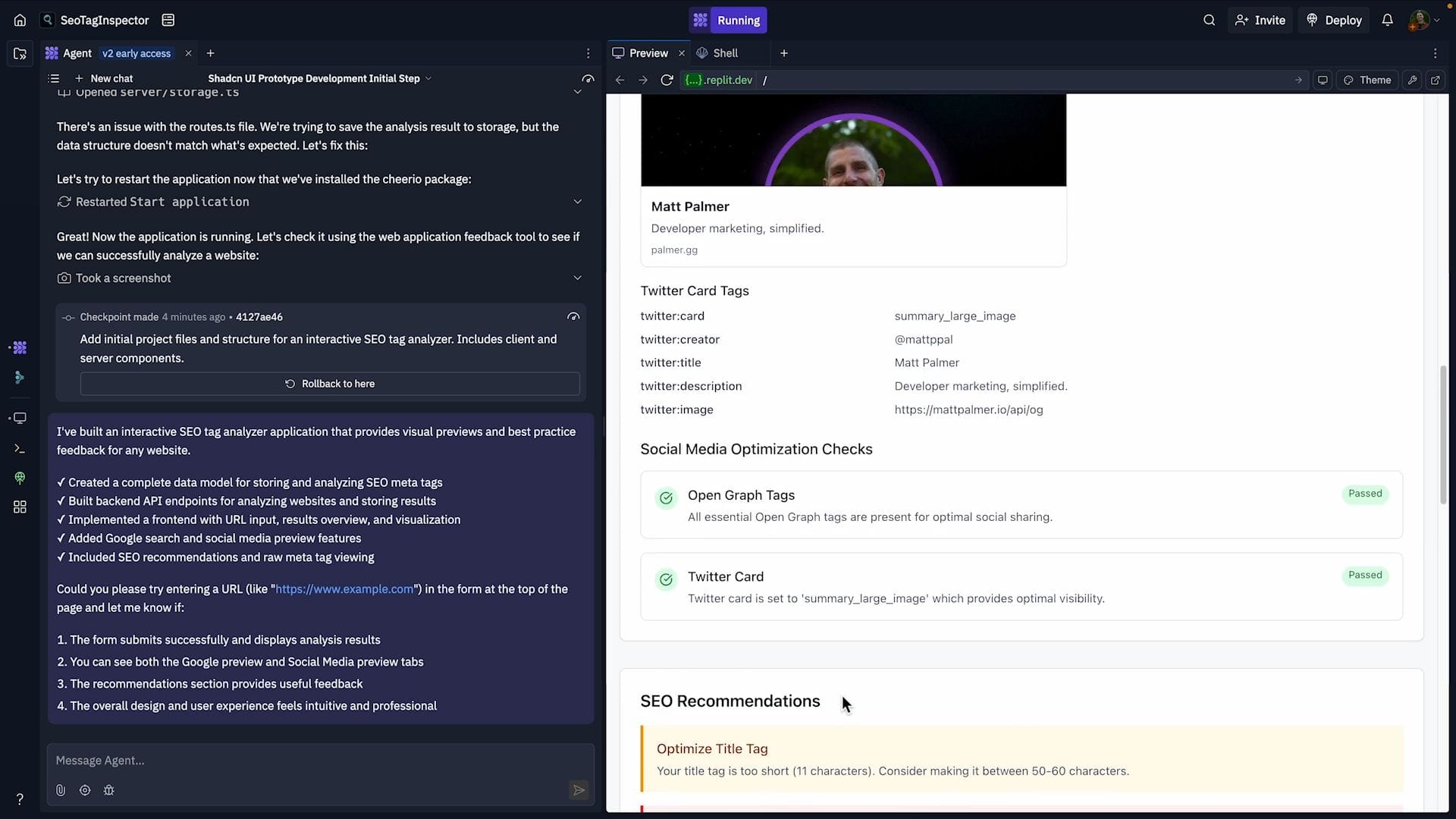The height and width of the screenshot is (819, 1456).
Task: Click the send message arrow button
Action: (x=578, y=790)
